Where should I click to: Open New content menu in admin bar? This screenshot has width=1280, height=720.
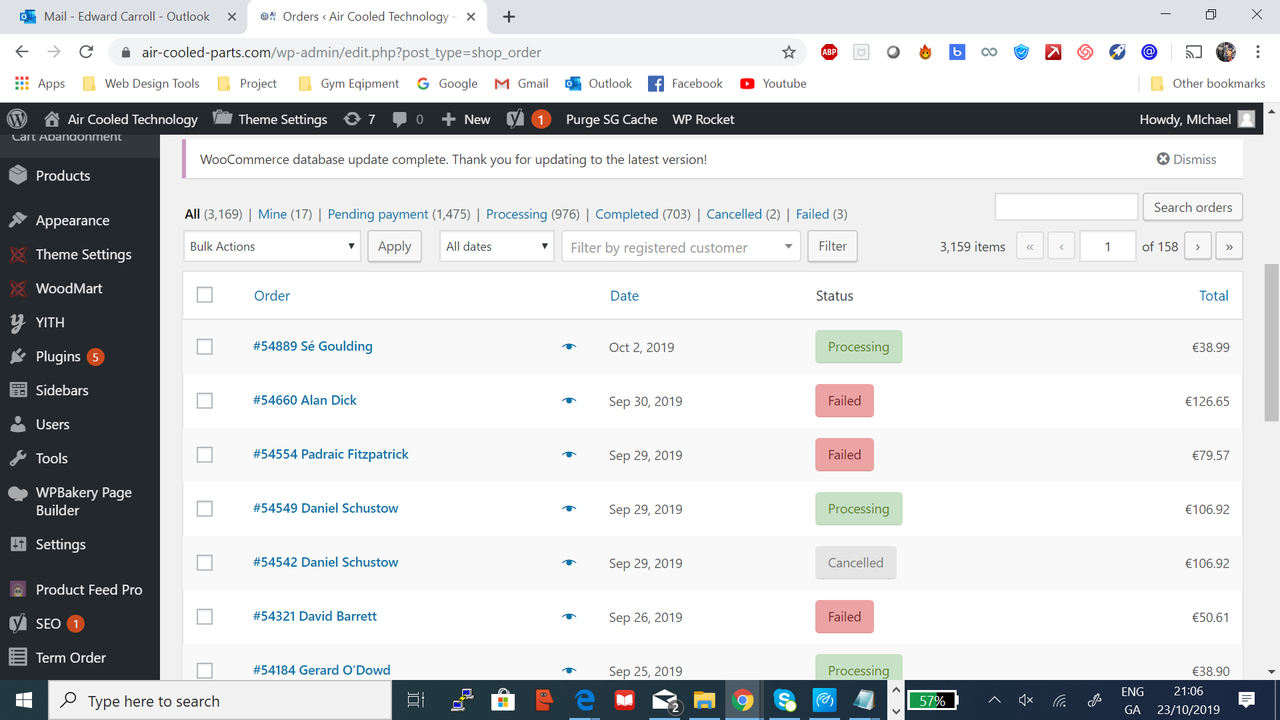(465, 119)
